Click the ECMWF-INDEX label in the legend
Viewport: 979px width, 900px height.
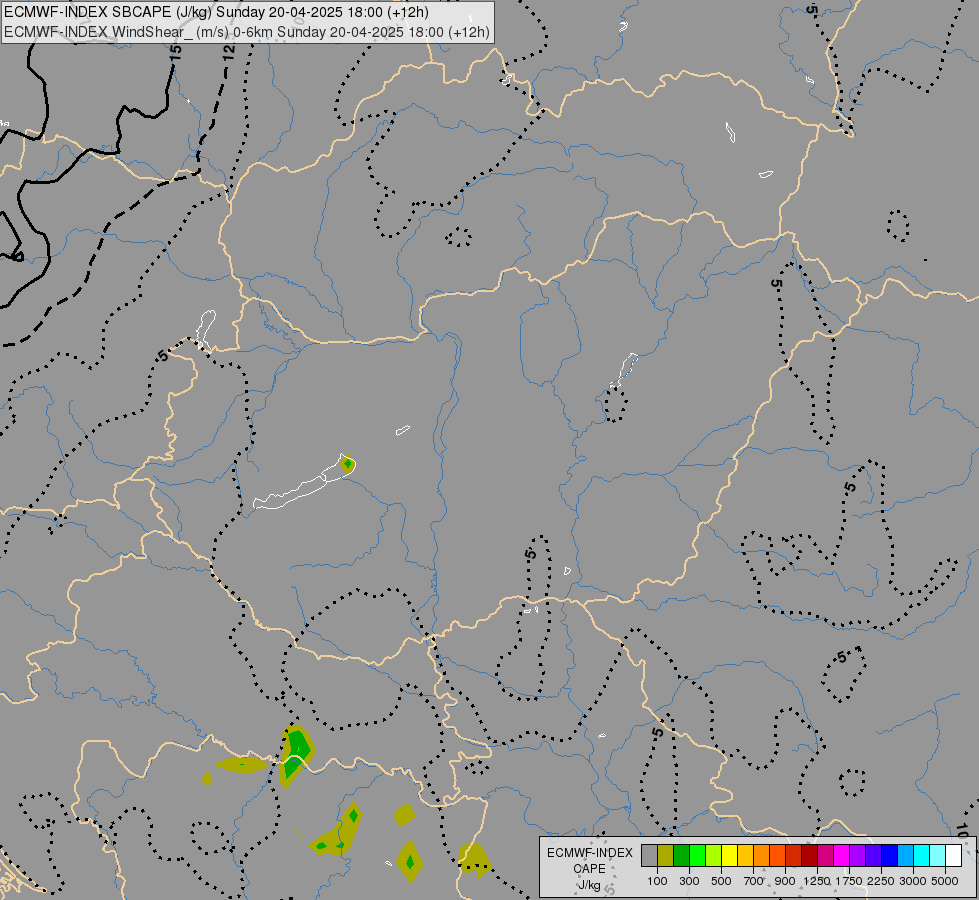click(x=589, y=853)
